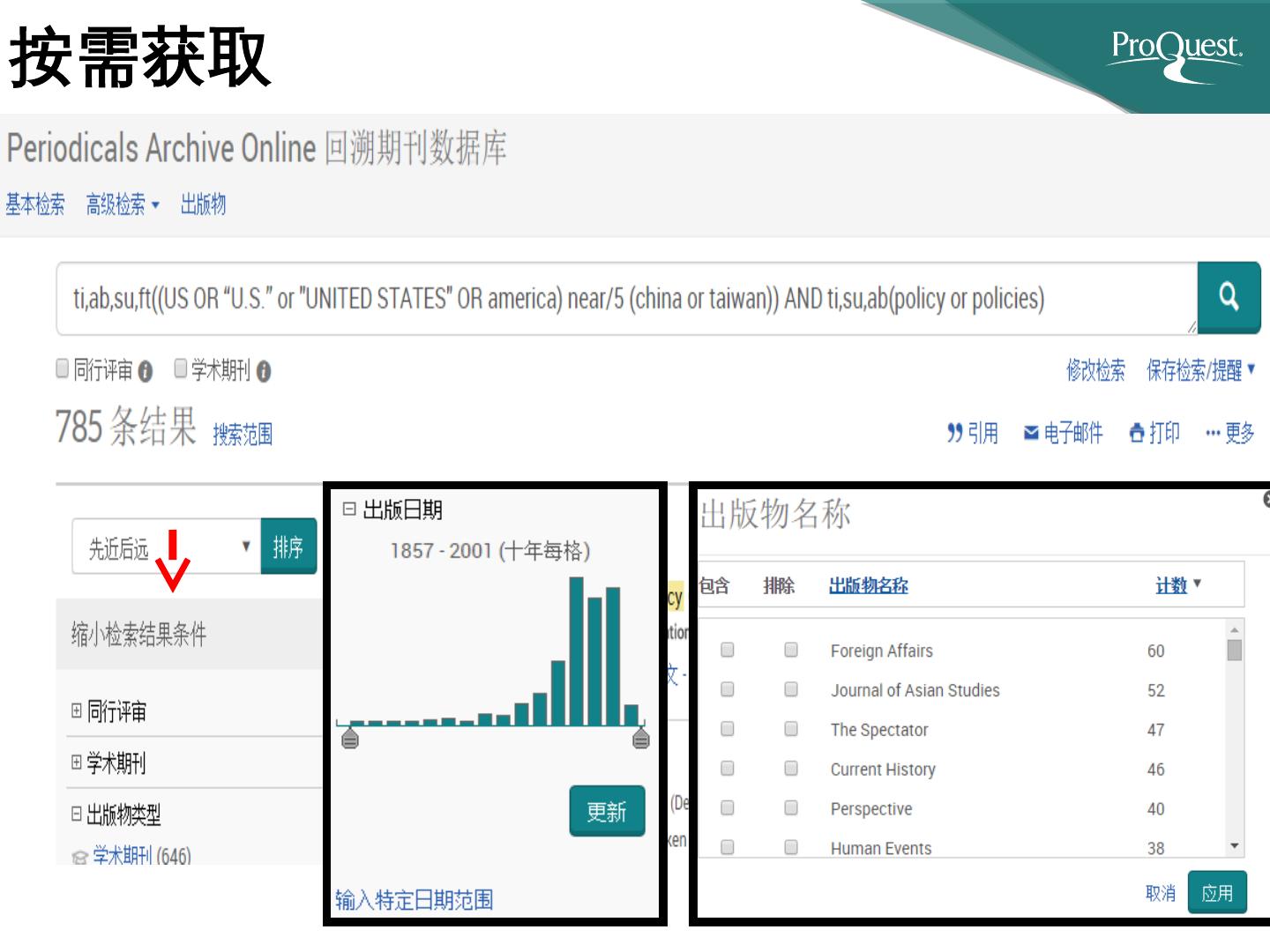Check exclude box for Current History
This screenshot has width=1270, height=952.
(791, 769)
